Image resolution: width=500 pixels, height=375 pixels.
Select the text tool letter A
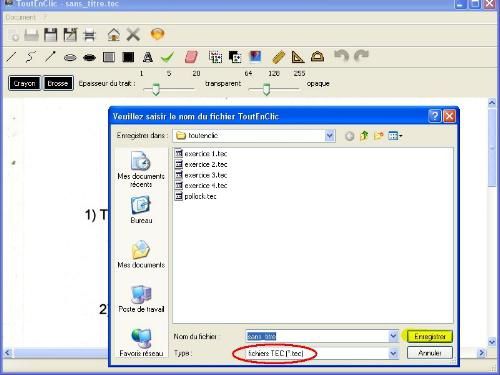[x=148, y=57]
